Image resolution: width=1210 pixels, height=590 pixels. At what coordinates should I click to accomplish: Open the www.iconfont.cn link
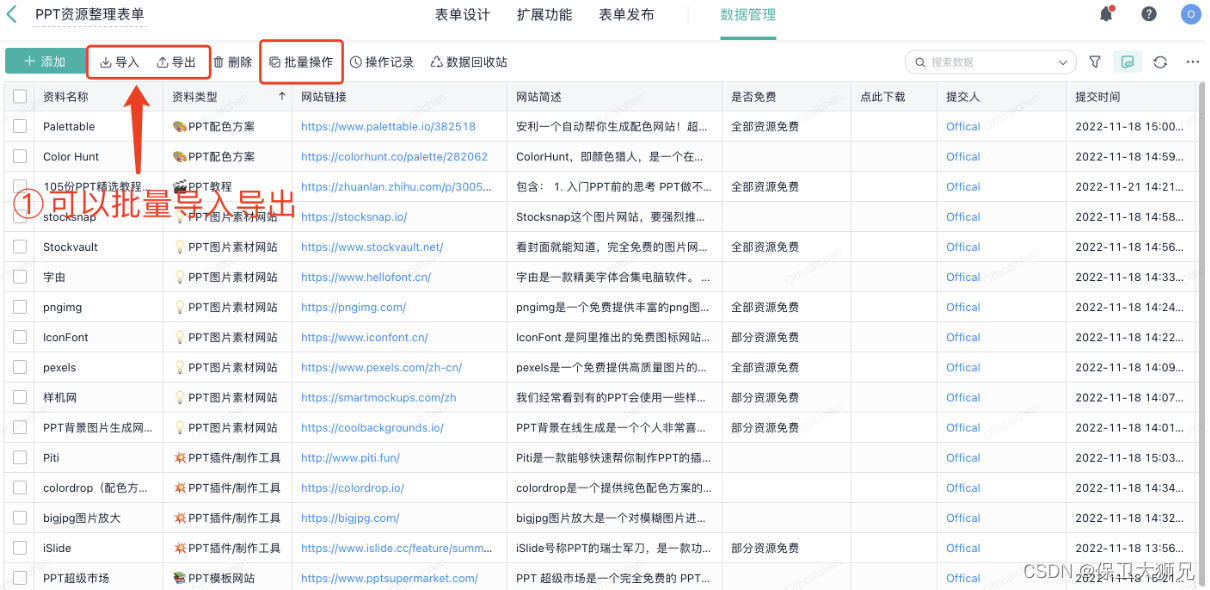[x=364, y=337]
